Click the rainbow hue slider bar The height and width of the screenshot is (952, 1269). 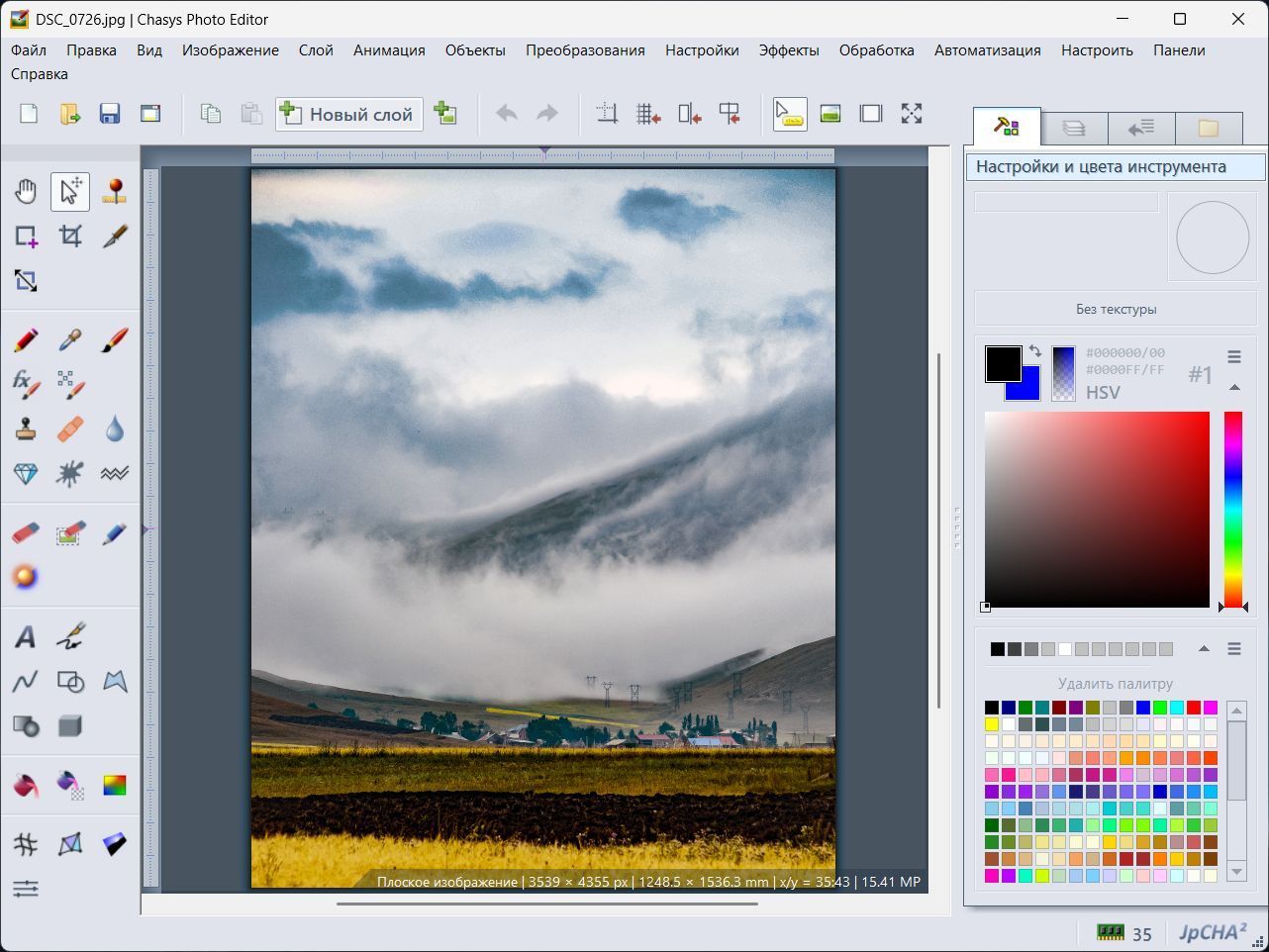point(1233,509)
